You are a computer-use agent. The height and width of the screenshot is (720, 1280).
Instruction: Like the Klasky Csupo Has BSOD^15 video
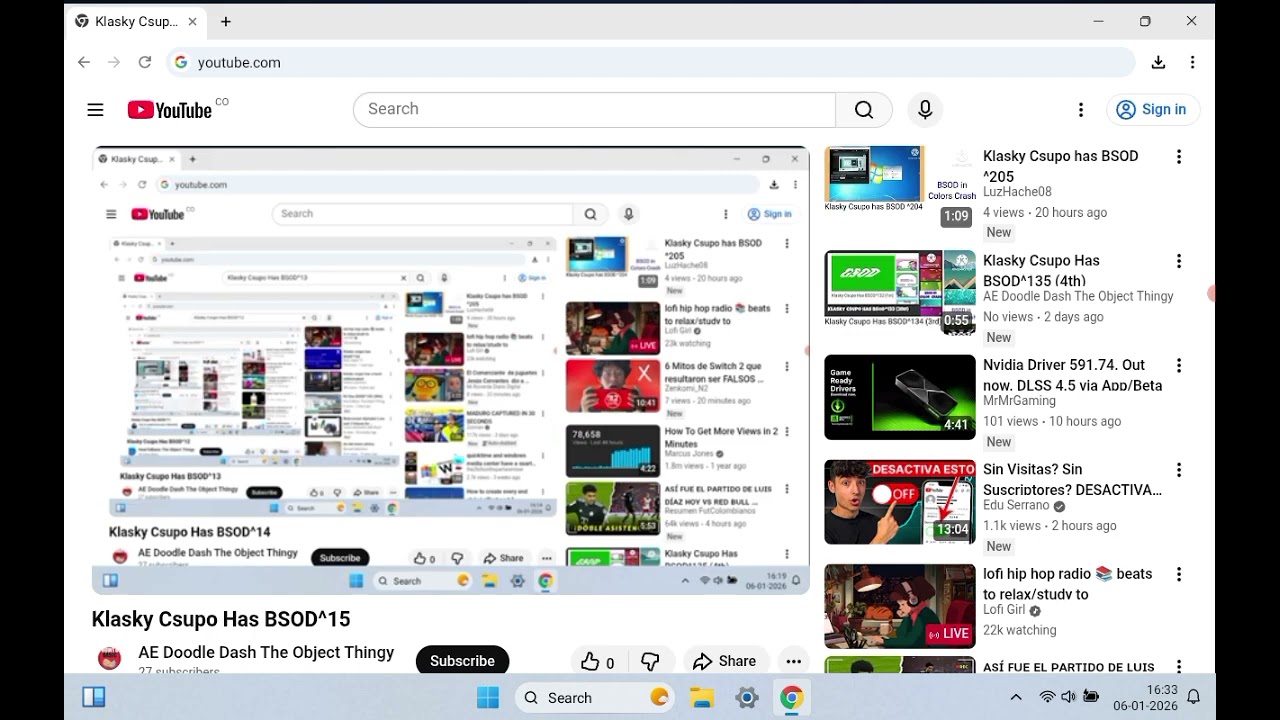pyautogui.click(x=598, y=662)
